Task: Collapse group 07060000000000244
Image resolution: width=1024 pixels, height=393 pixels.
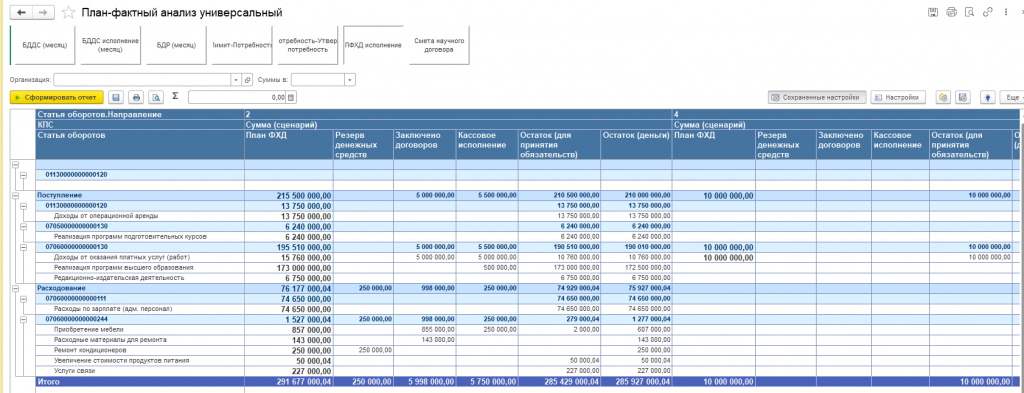Action: tap(24, 319)
